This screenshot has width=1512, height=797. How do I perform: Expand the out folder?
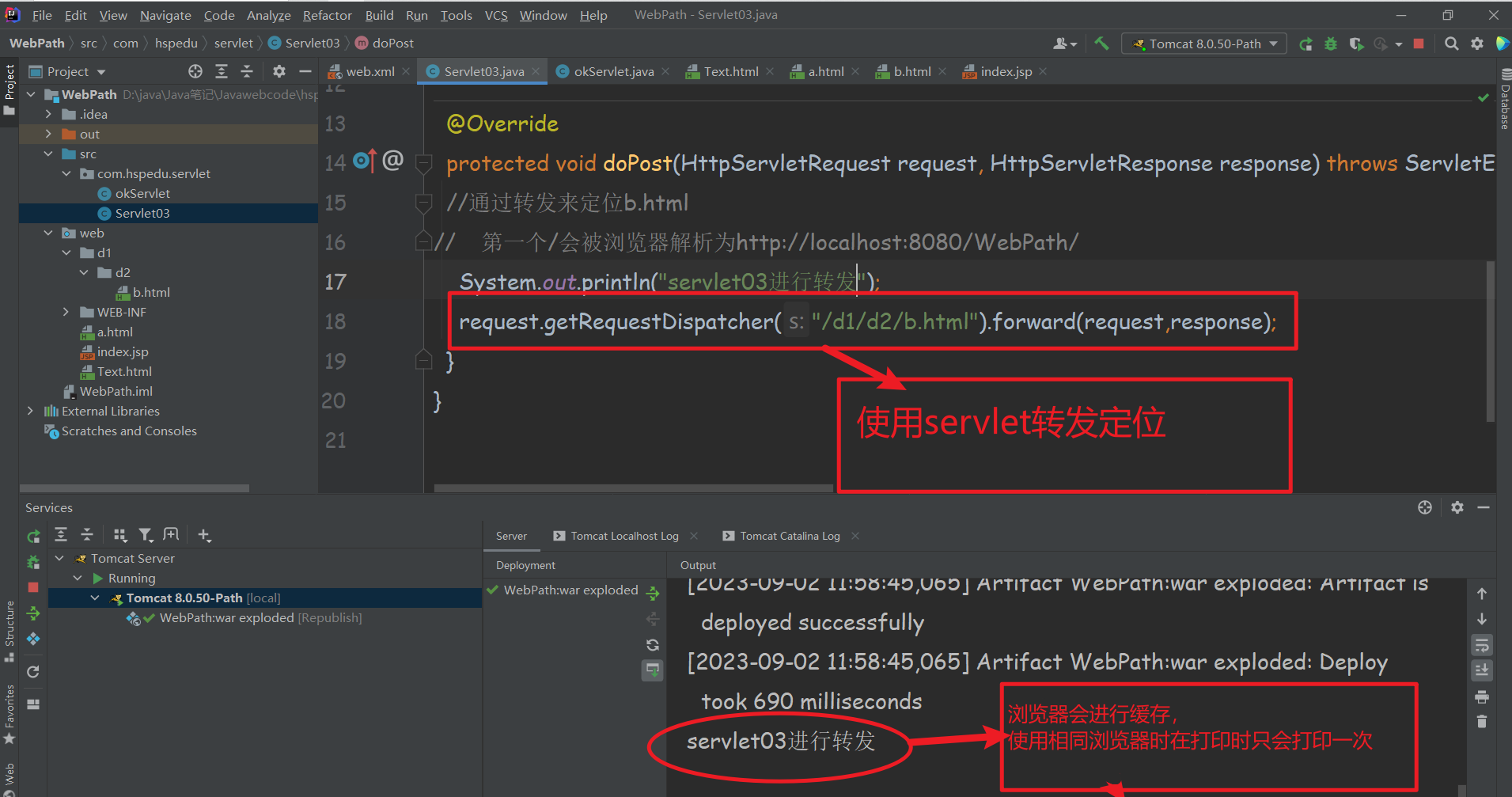(x=48, y=134)
